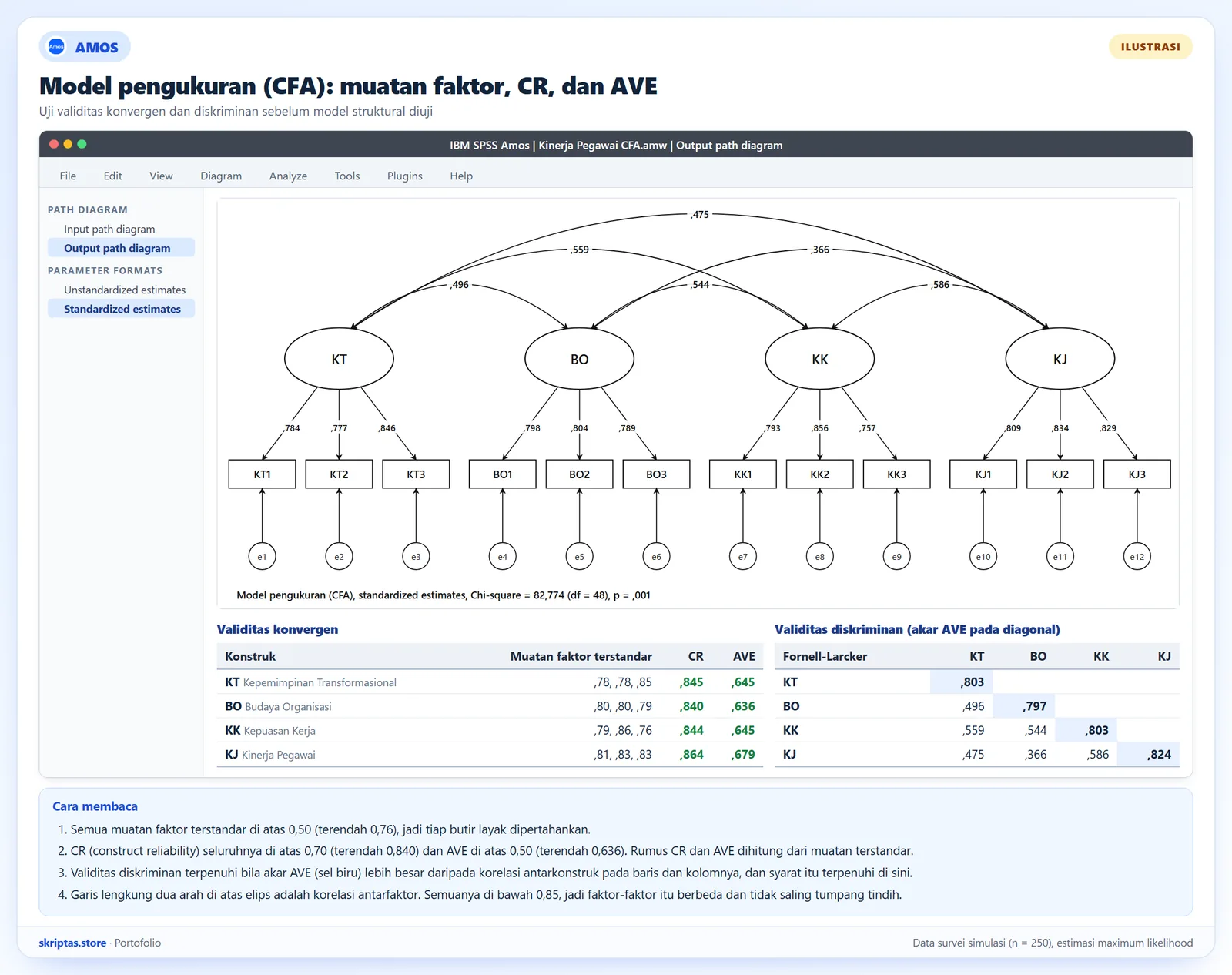Click the ,824 diagonal cell for KJ
The image size is (1232, 975).
(x=1148, y=755)
